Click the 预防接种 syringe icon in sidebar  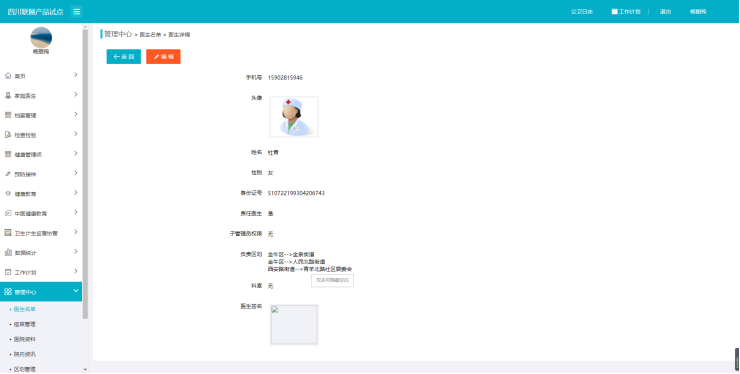click(8, 174)
